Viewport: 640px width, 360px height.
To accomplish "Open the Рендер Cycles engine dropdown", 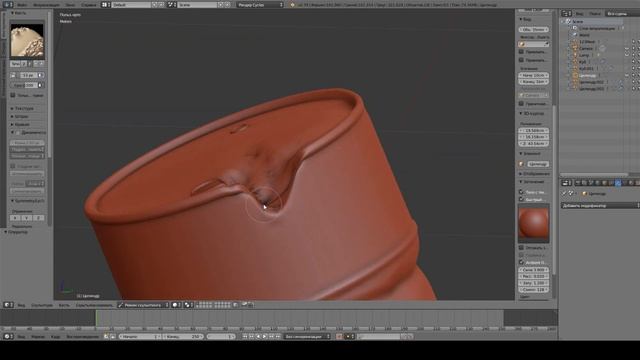I will (x=260, y=5).
